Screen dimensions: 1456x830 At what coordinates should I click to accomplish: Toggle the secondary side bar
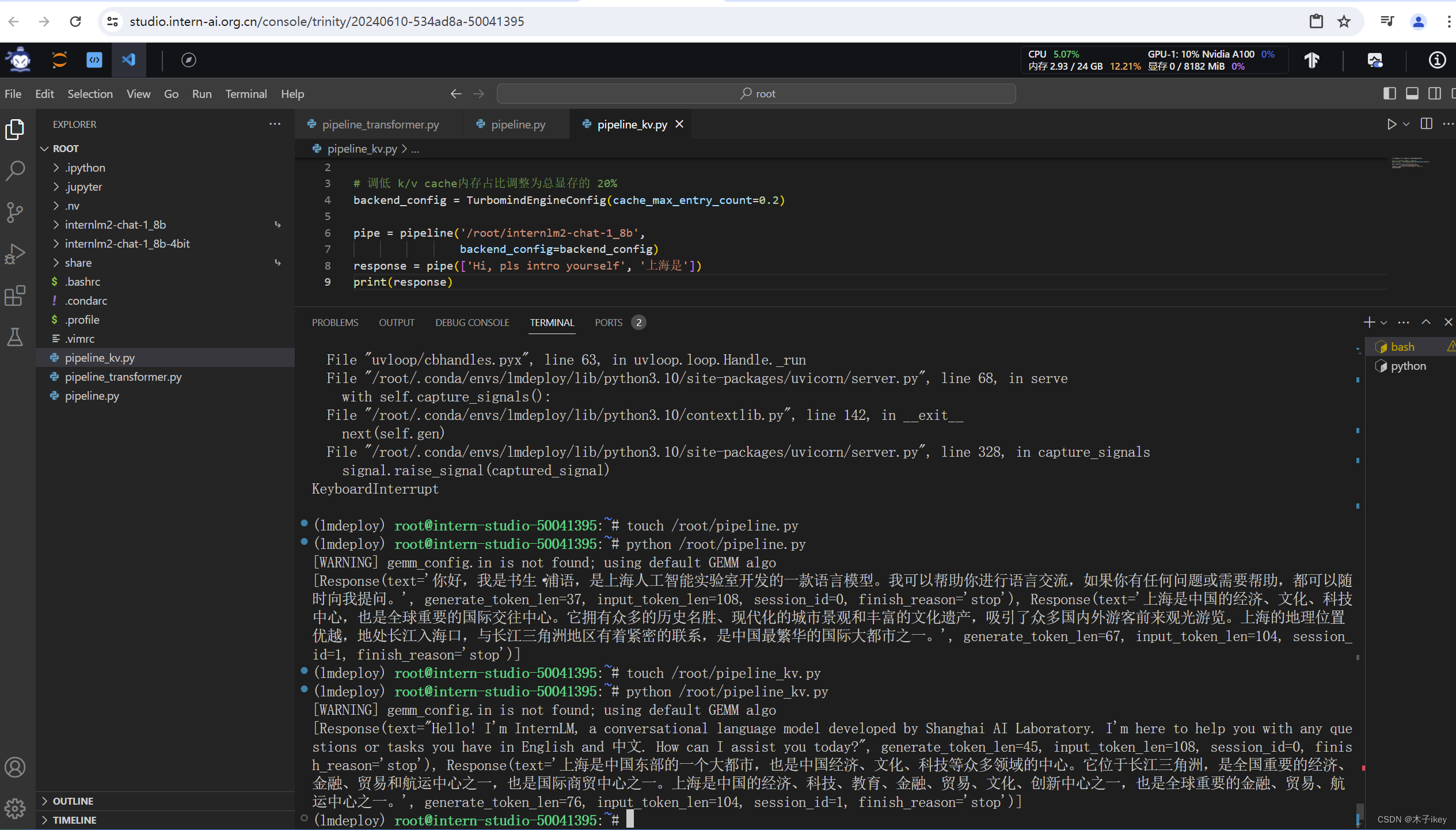(1434, 93)
